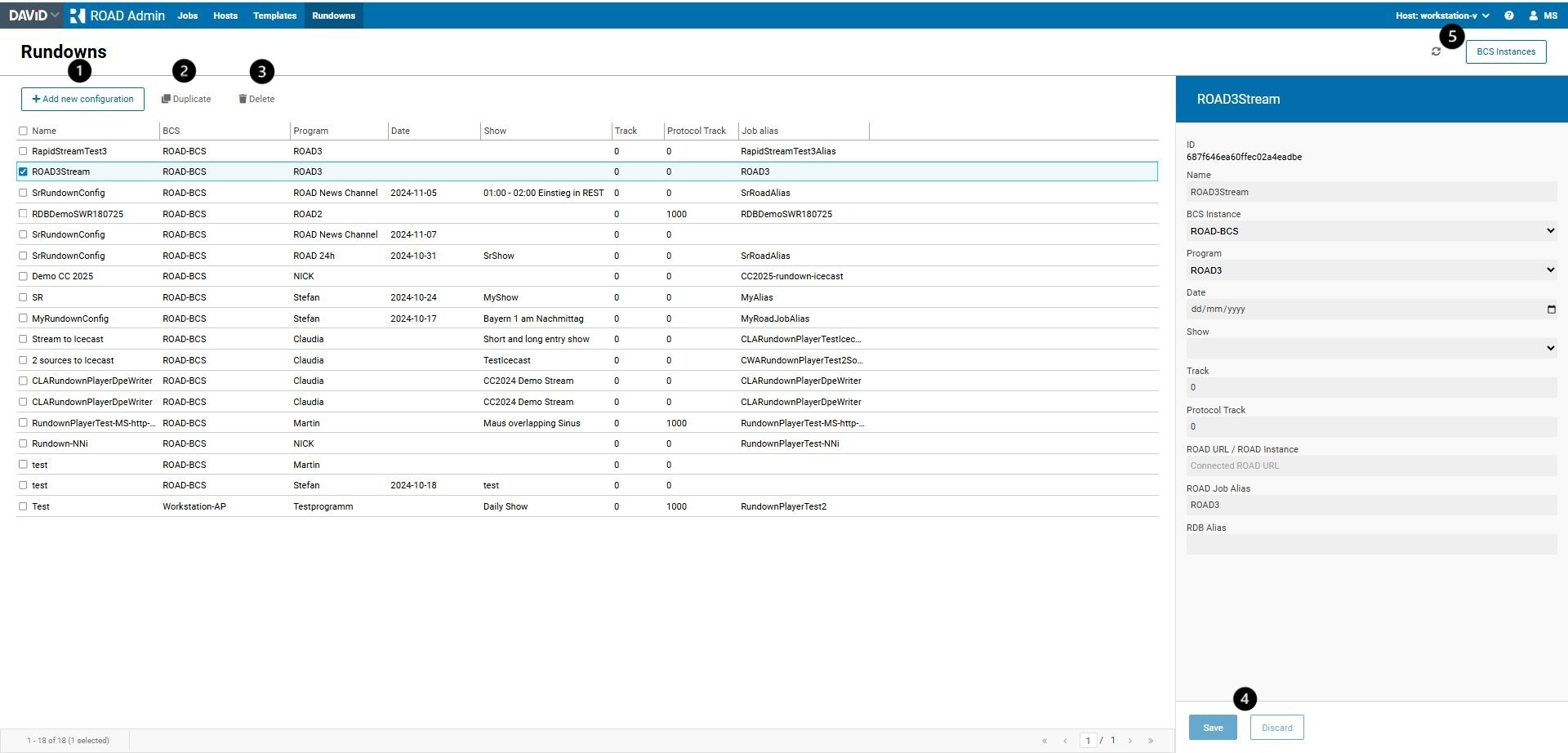The image size is (1568, 753).
Task: Expand the BCS Instance dropdown
Action: coord(1371,231)
